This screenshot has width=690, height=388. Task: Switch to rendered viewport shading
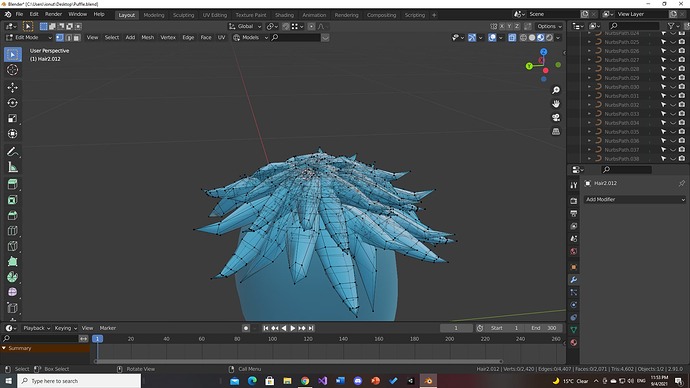pyautogui.click(x=549, y=37)
